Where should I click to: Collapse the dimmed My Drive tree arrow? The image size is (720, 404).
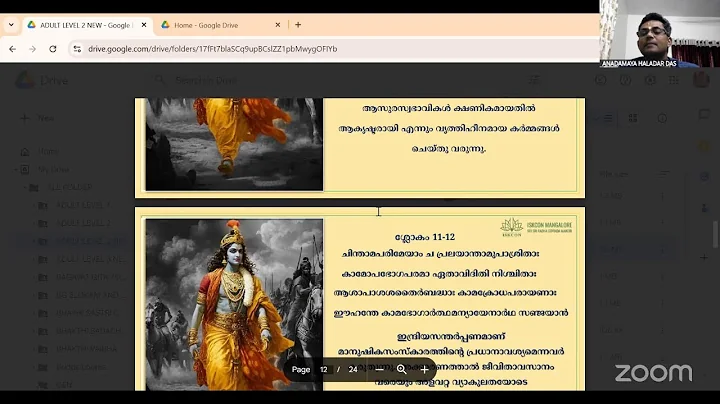point(15,169)
